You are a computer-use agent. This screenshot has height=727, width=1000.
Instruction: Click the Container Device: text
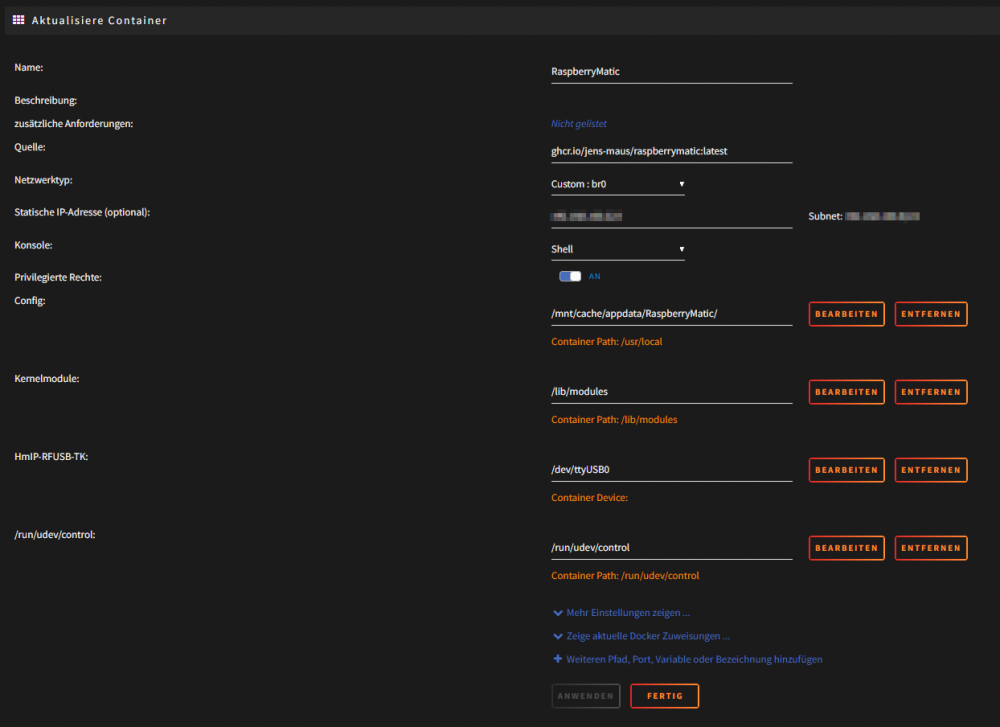[589, 497]
